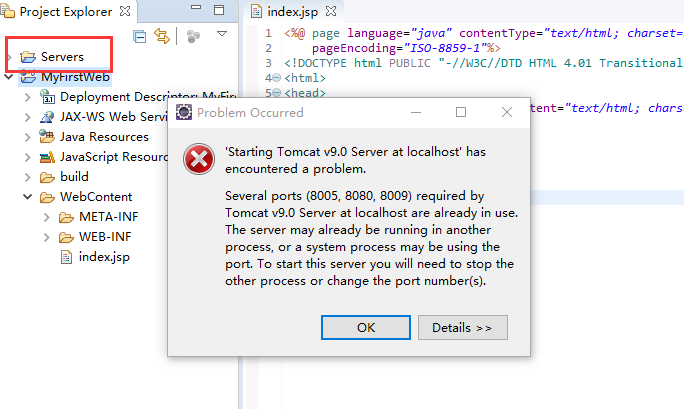This screenshot has height=409, width=684.
Task: Expand the build folder
Action: pos(27,177)
